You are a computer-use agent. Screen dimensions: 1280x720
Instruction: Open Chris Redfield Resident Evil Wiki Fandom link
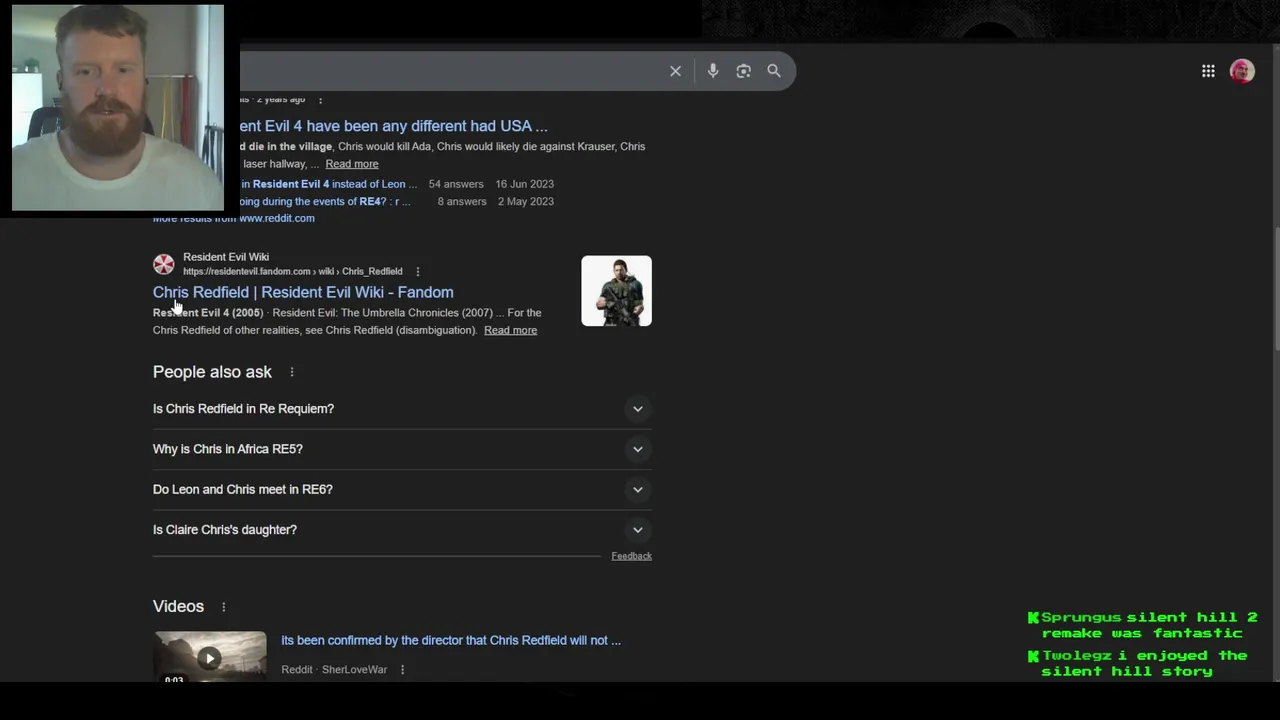click(303, 292)
